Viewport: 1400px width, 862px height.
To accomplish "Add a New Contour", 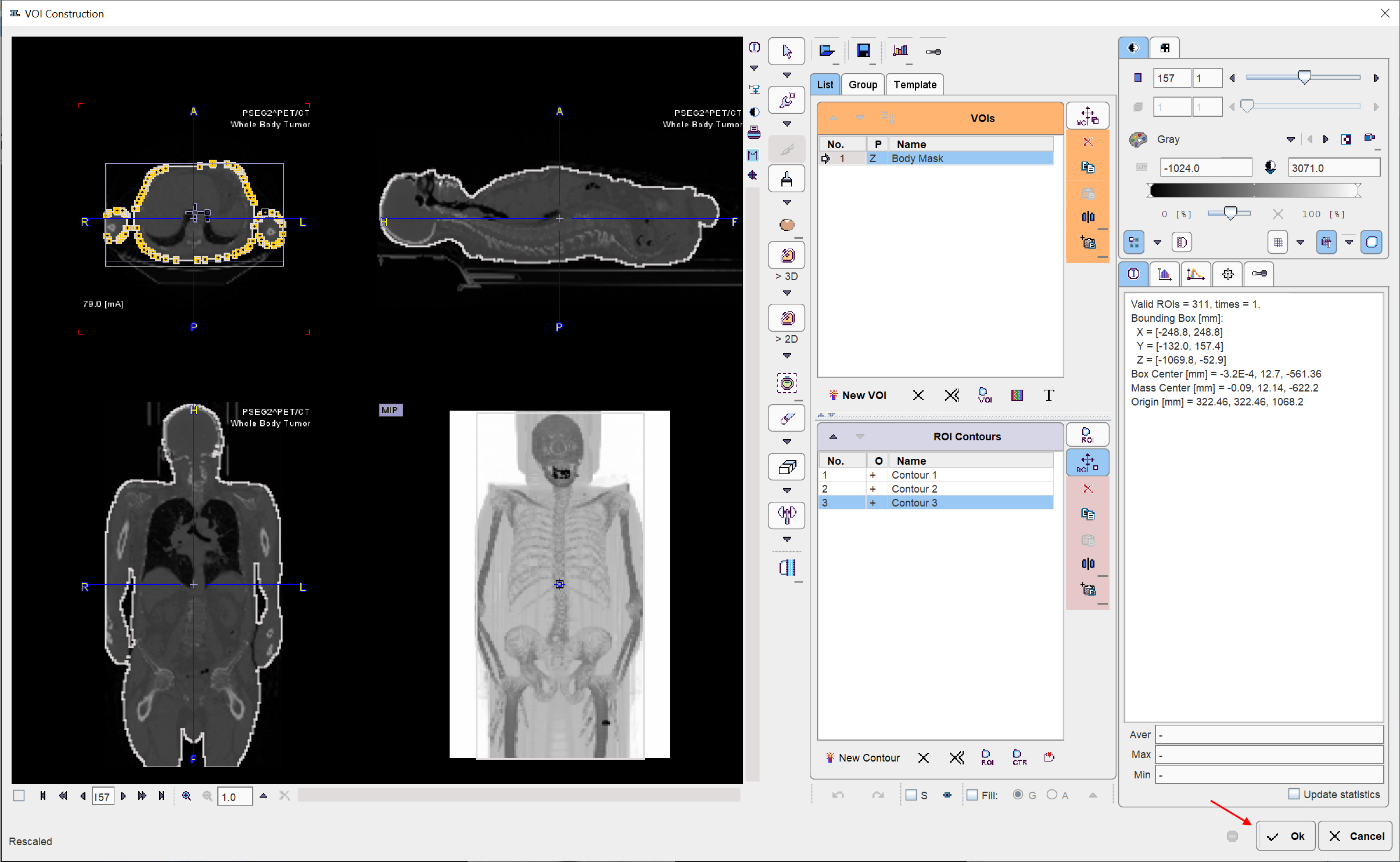I will coord(862,757).
